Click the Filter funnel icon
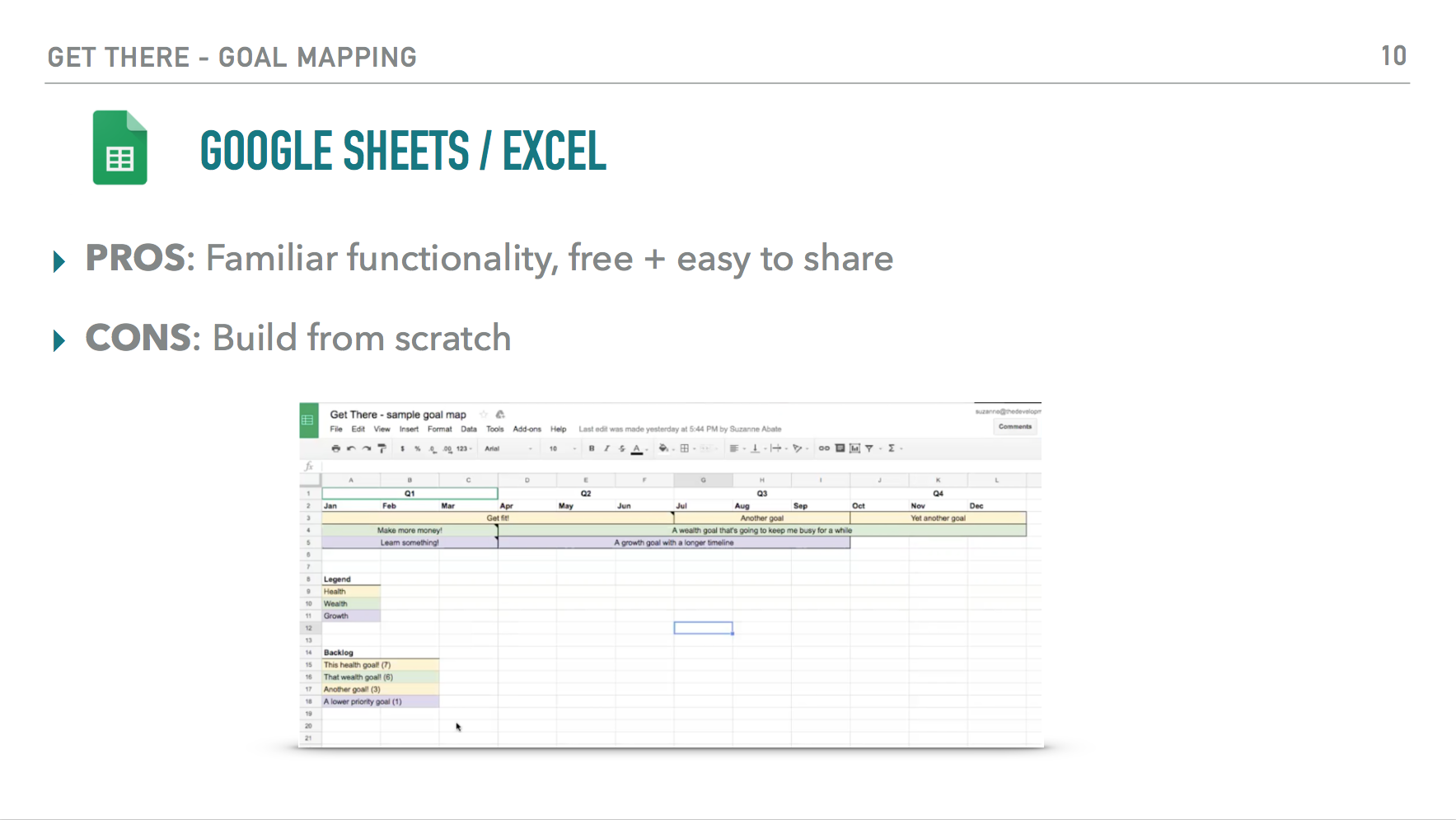The height and width of the screenshot is (820, 1456). tap(869, 449)
